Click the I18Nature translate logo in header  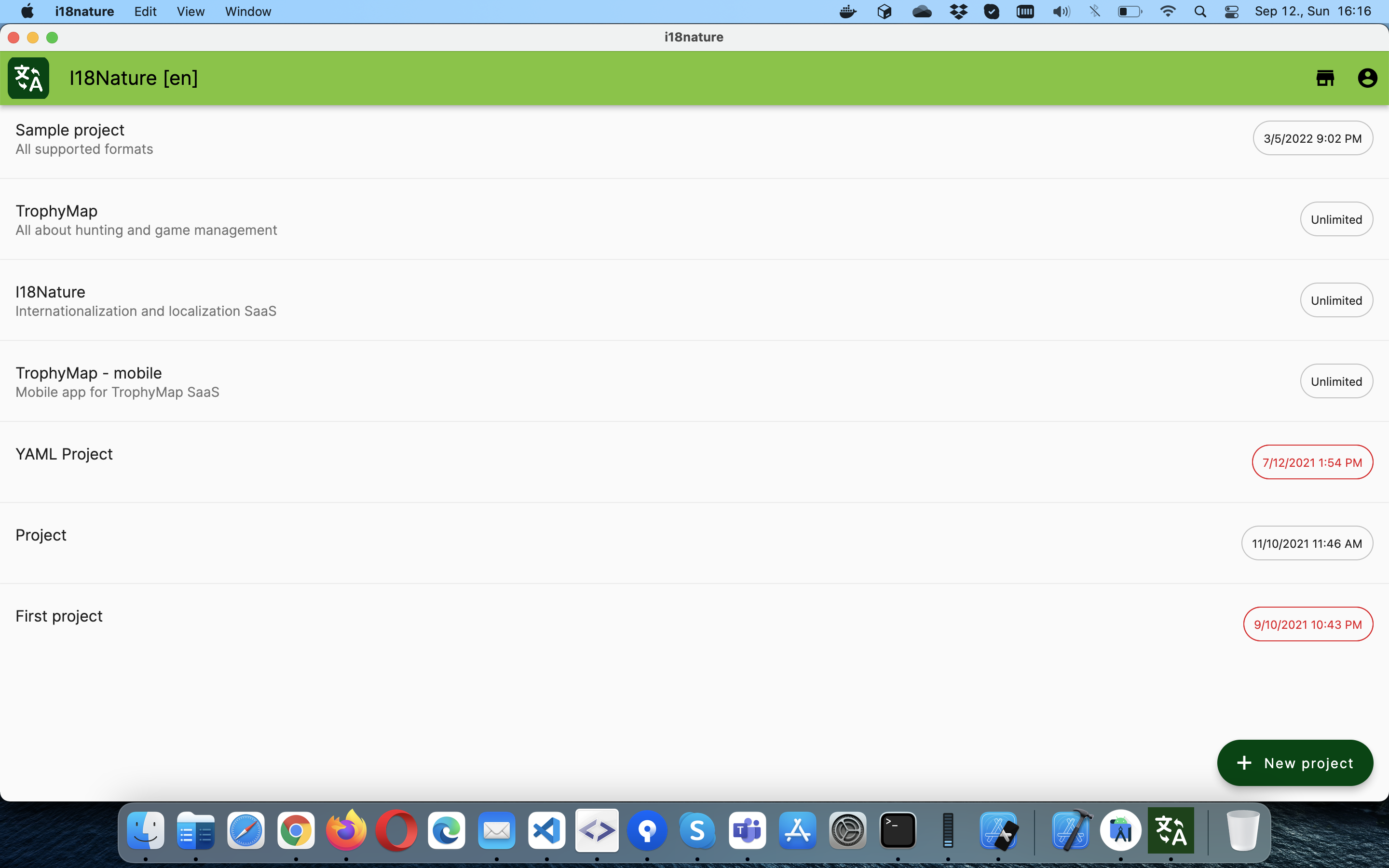coord(28,78)
